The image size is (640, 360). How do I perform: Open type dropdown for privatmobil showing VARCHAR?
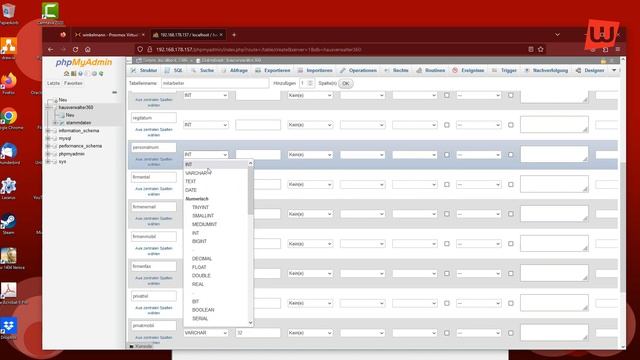206,333
